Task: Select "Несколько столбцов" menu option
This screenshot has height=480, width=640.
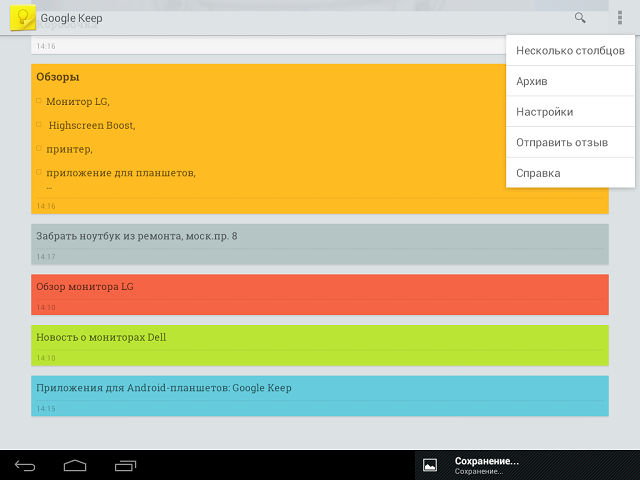Action: 570,51
